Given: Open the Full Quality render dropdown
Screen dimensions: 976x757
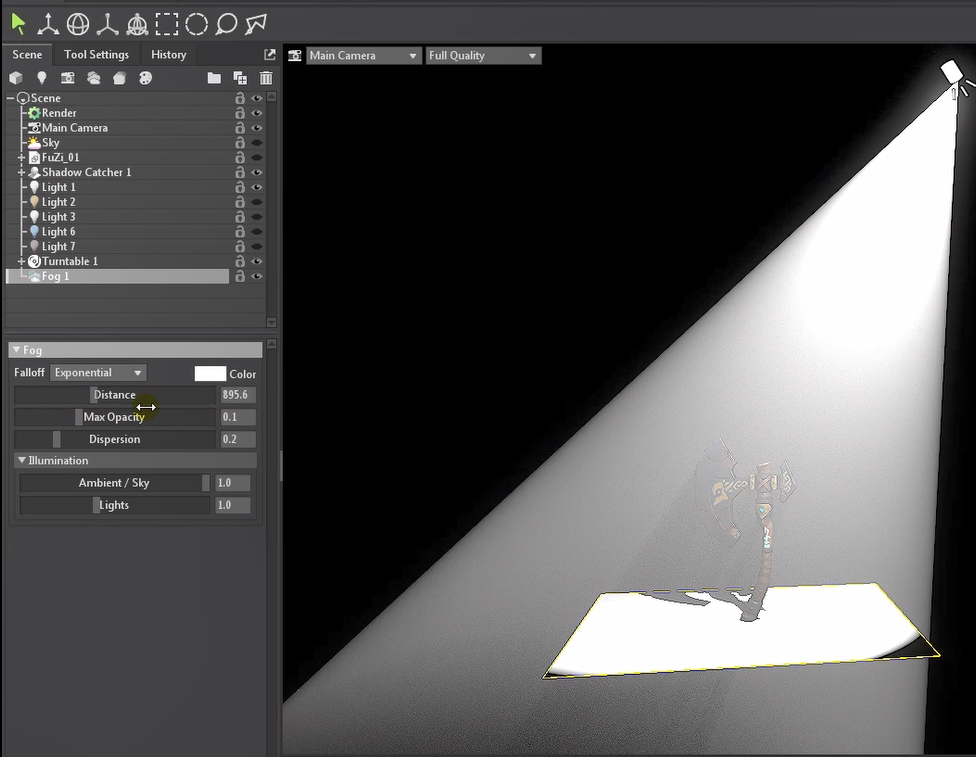Looking at the screenshot, I should 483,56.
